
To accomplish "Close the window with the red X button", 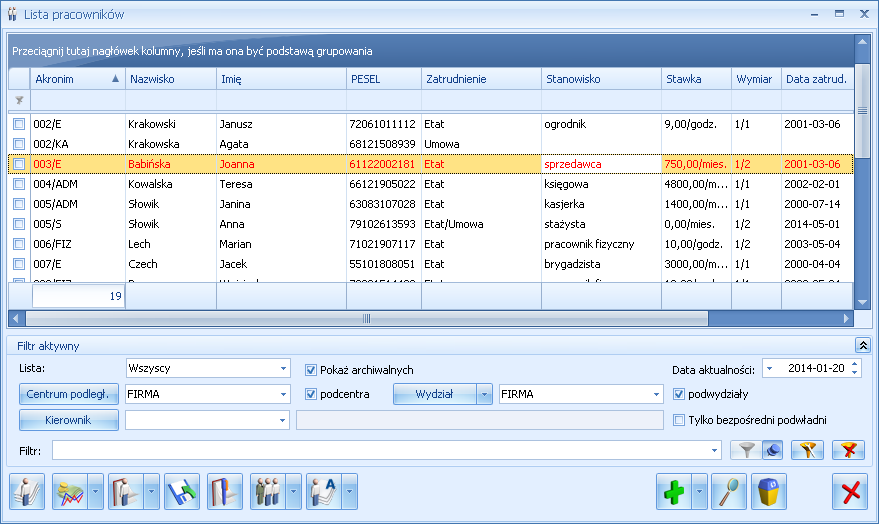I will [x=850, y=491].
